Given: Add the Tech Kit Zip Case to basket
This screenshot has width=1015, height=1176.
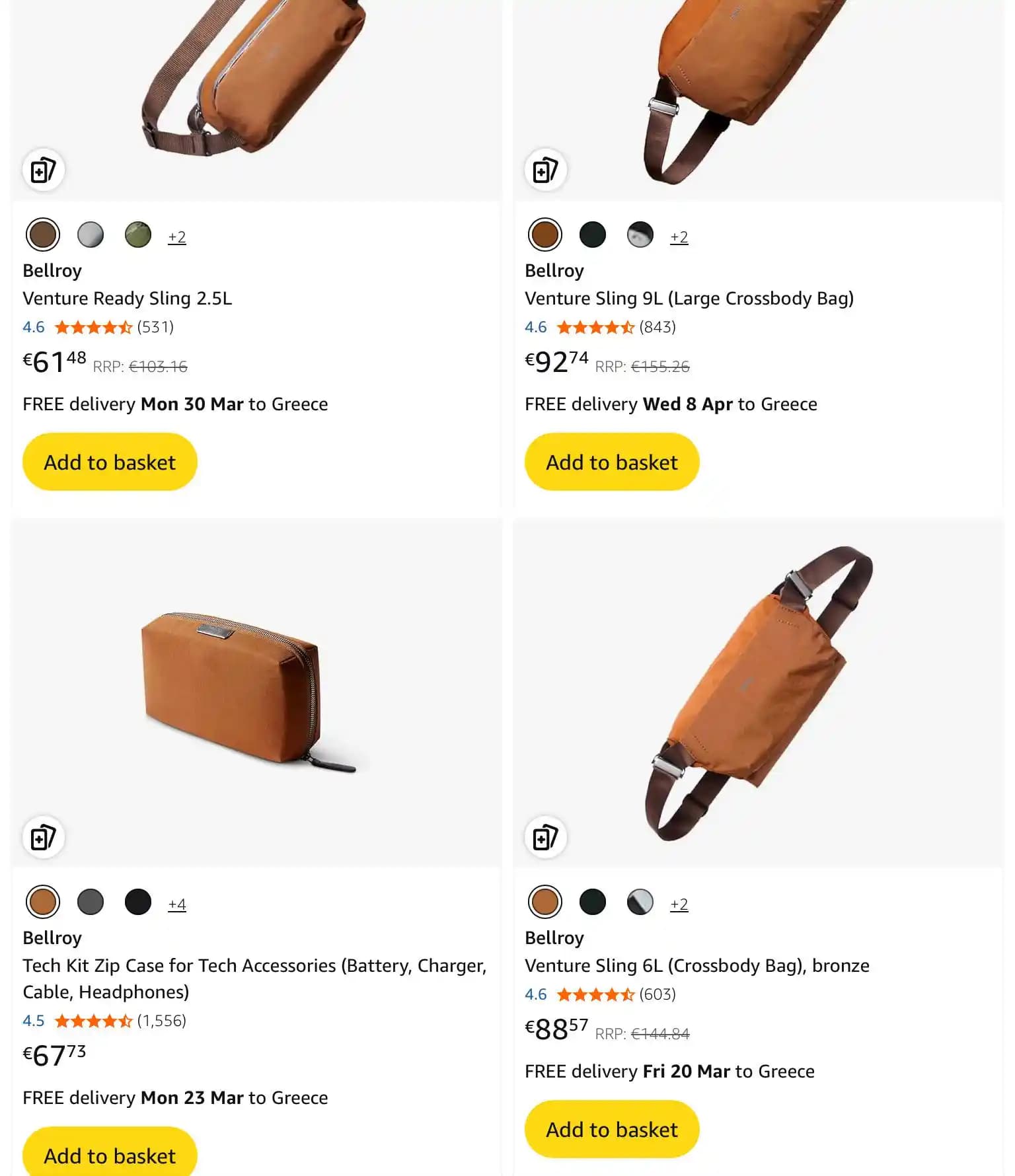Looking at the screenshot, I should tap(109, 1155).
